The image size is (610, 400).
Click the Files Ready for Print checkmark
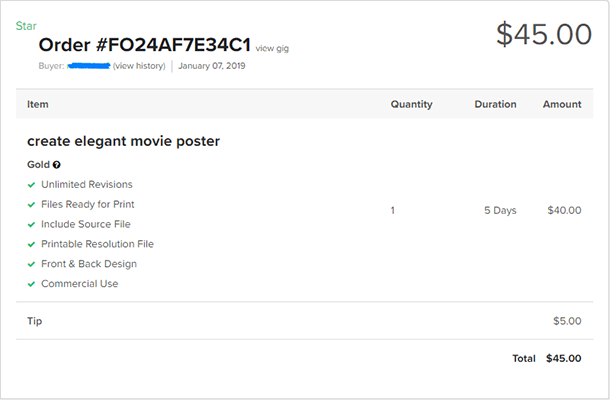[32, 204]
